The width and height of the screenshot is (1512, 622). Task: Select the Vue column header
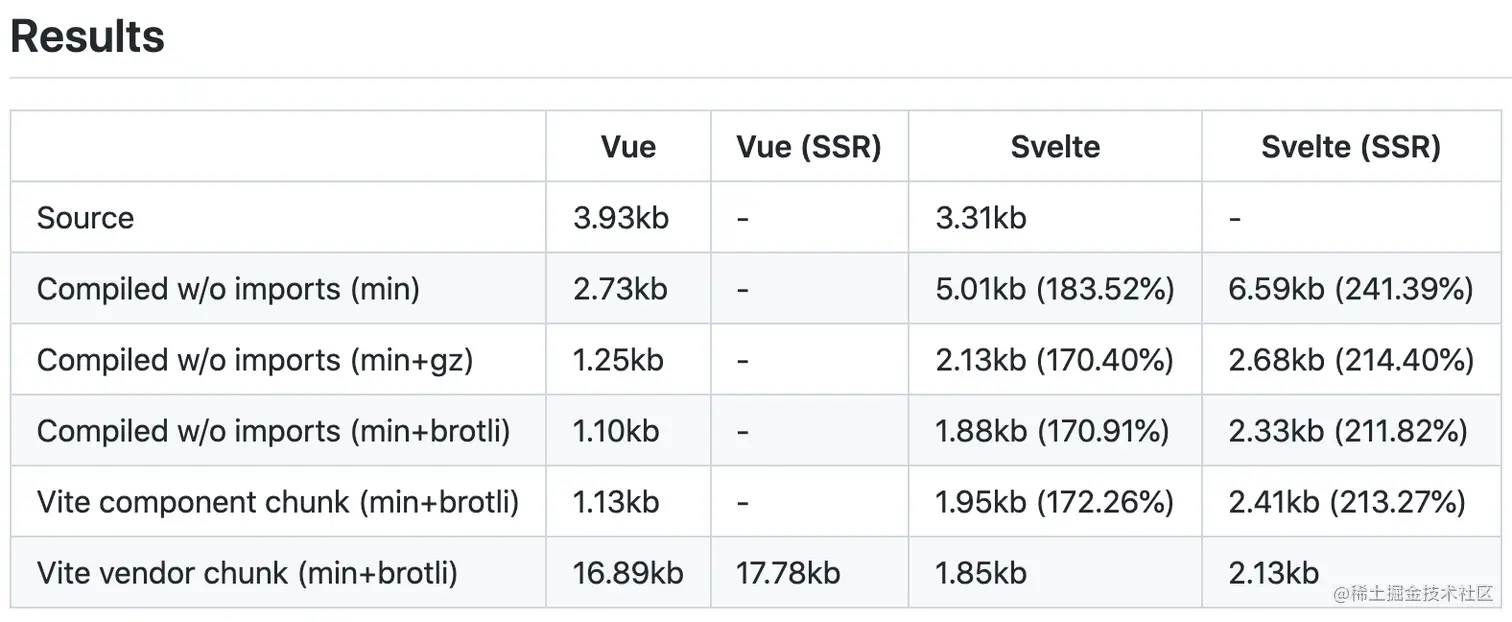point(628,147)
